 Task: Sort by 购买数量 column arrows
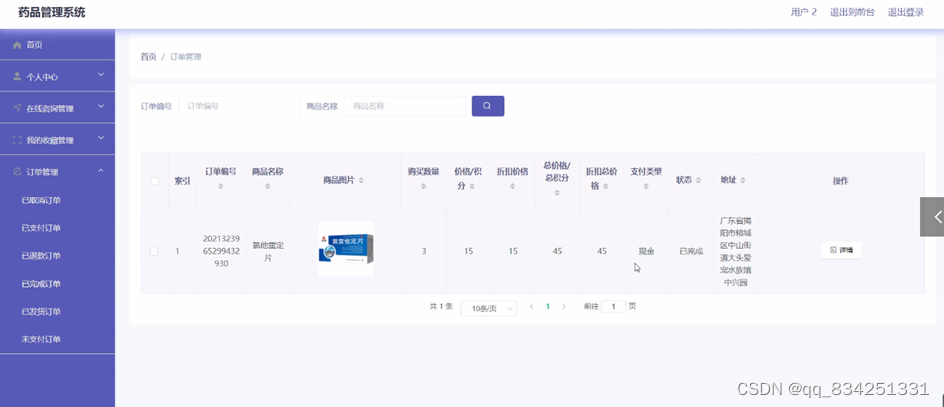coord(423,186)
